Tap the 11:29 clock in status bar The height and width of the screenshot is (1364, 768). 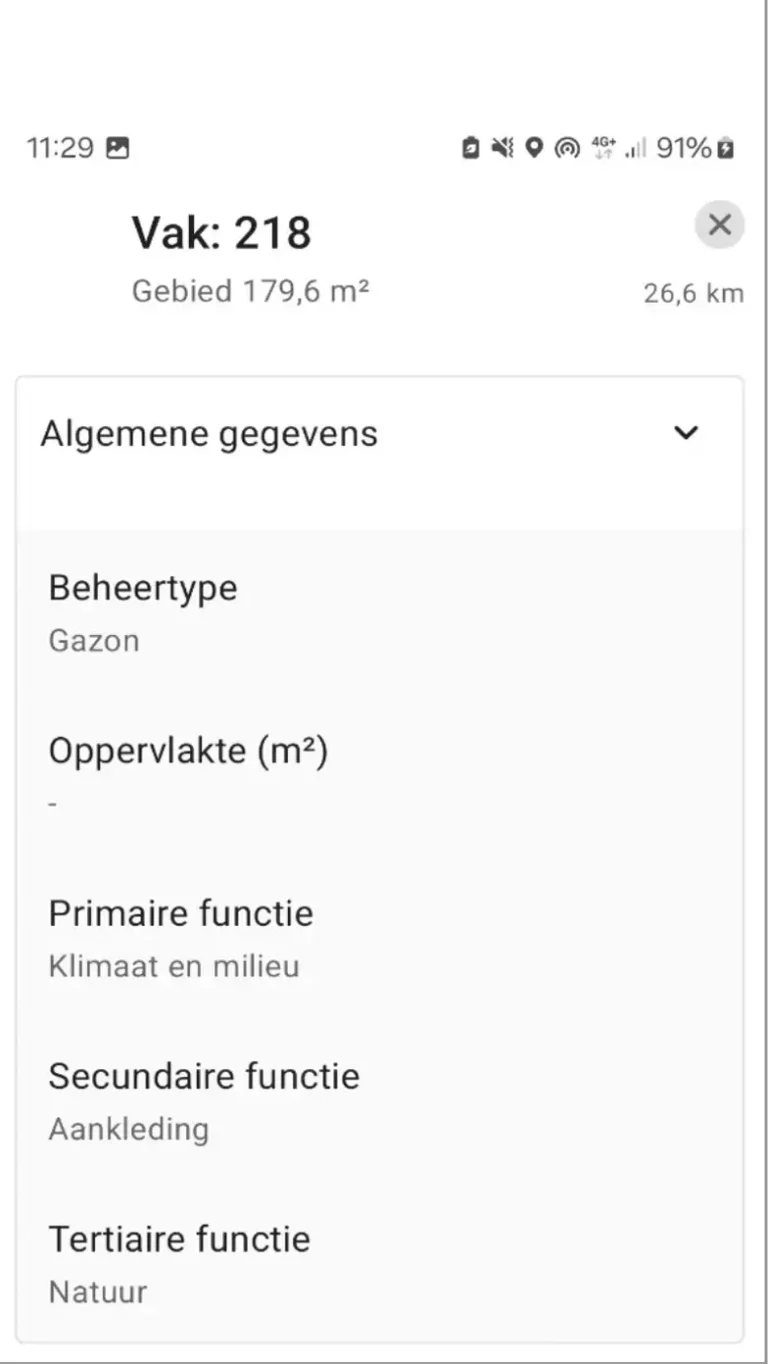click(x=60, y=149)
